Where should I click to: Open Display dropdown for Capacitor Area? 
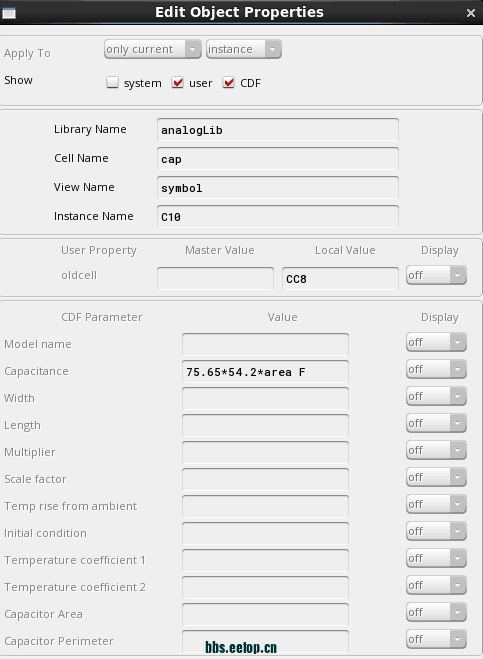[x=436, y=612]
